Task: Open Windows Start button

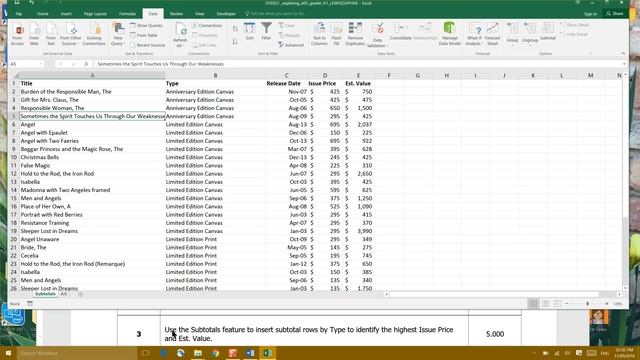Action: 8,353
